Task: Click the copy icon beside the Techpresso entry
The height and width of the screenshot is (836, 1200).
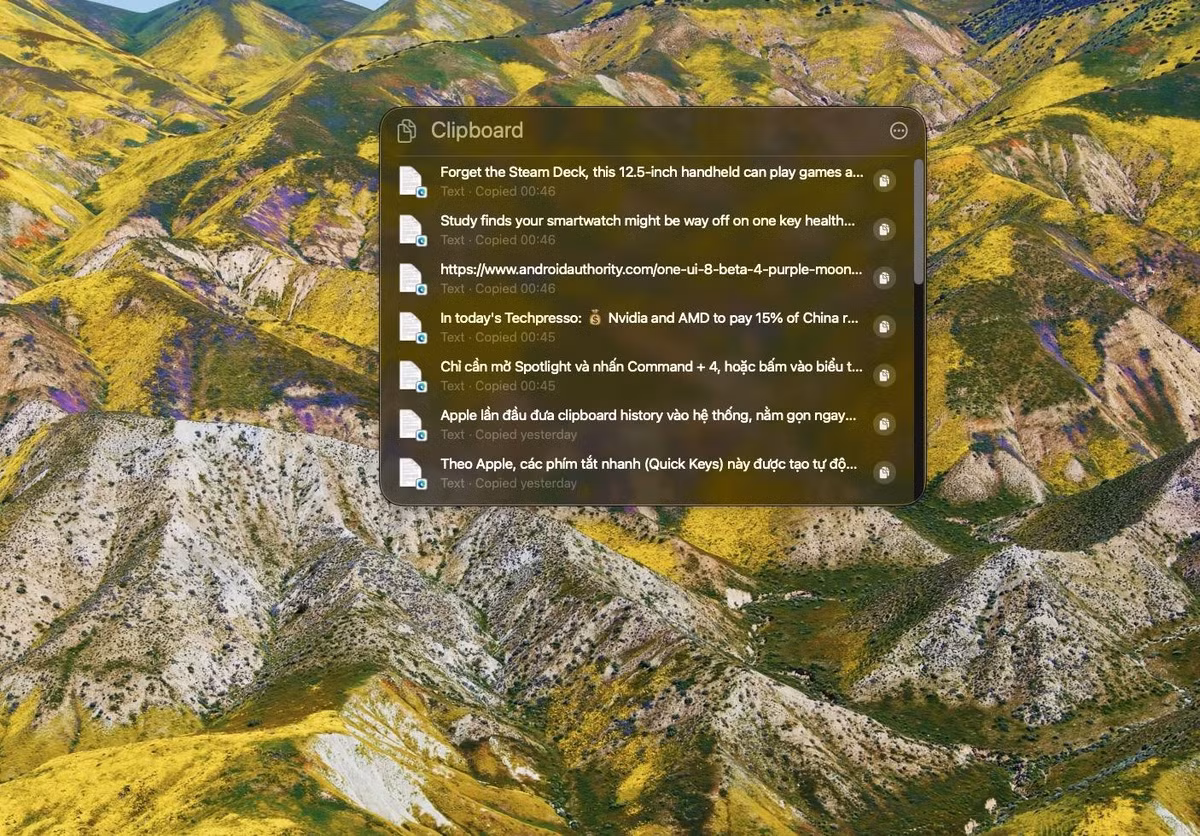Action: (883, 327)
